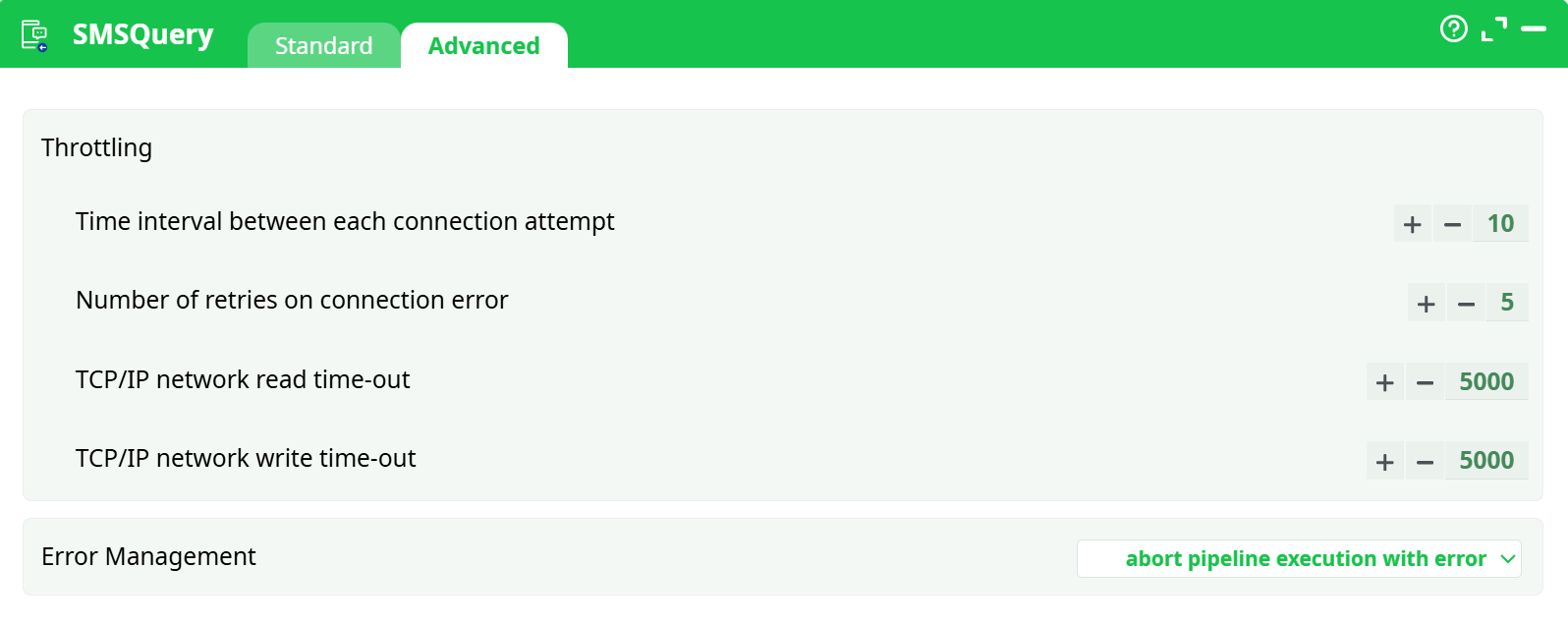This screenshot has height=625, width=1568.
Task: Click the retries value field showing 5
Action: pyautogui.click(x=1507, y=303)
